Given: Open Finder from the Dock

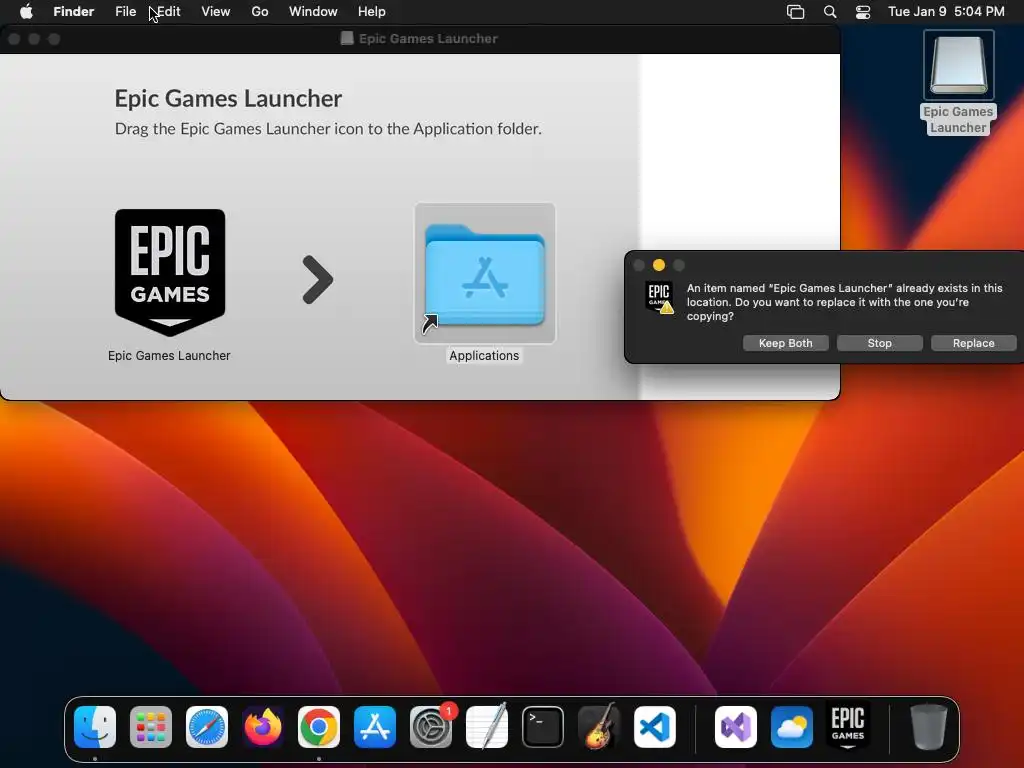Looking at the screenshot, I should pyautogui.click(x=95, y=727).
